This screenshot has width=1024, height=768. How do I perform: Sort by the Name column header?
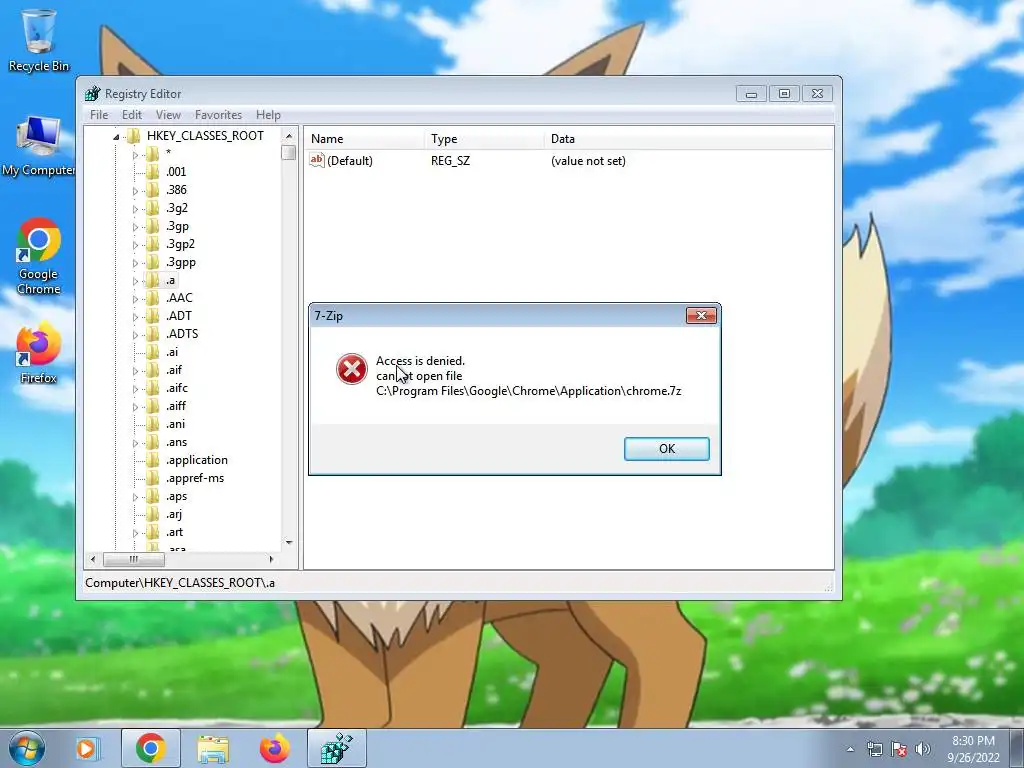(x=364, y=138)
